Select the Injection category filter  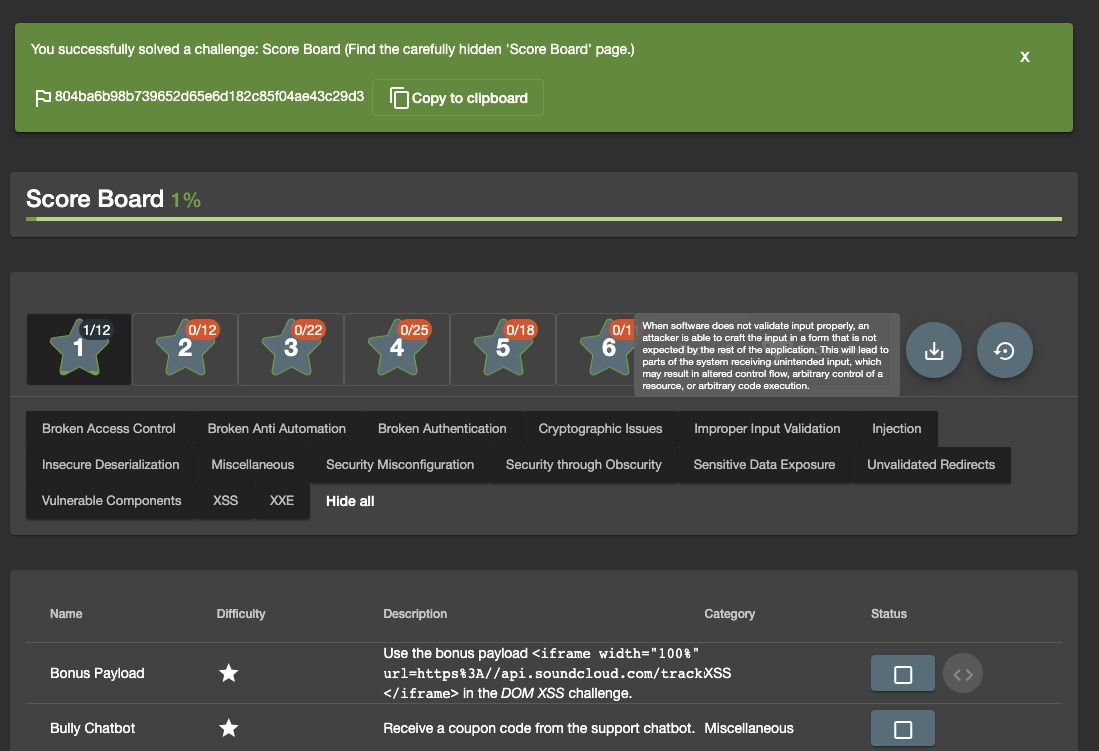896,428
